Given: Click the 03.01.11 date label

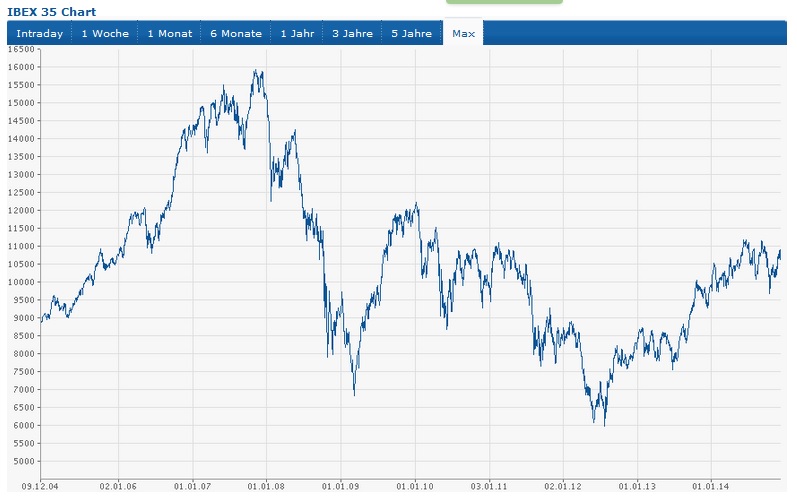Looking at the screenshot, I should pos(489,486).
